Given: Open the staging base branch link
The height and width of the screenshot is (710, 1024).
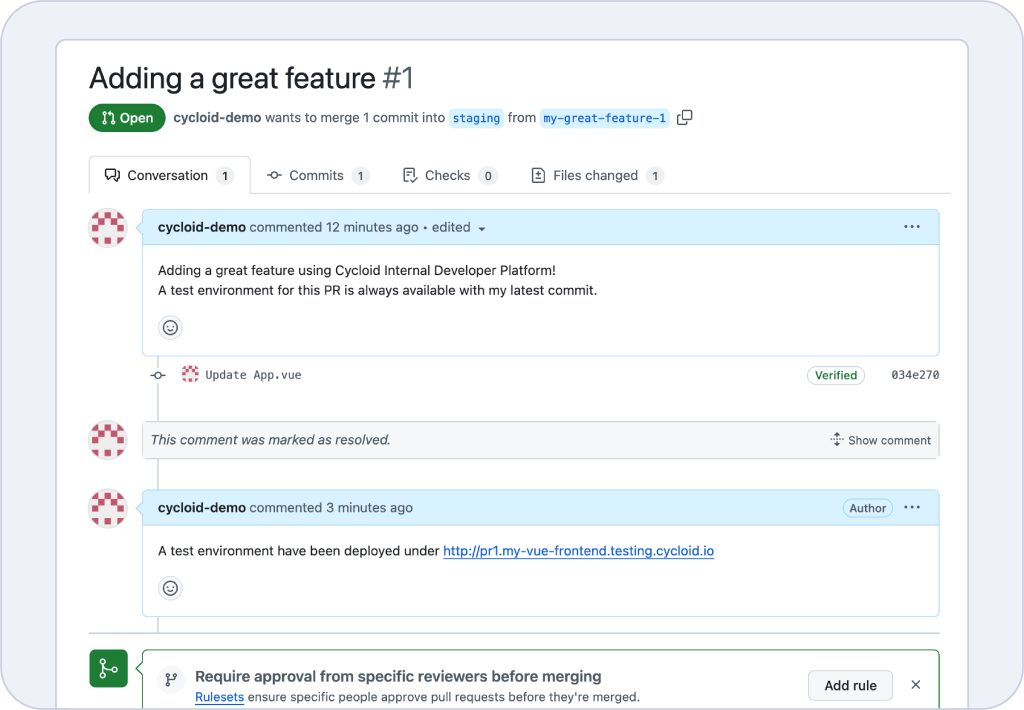Looking at the screenshot, I should 476,118.
